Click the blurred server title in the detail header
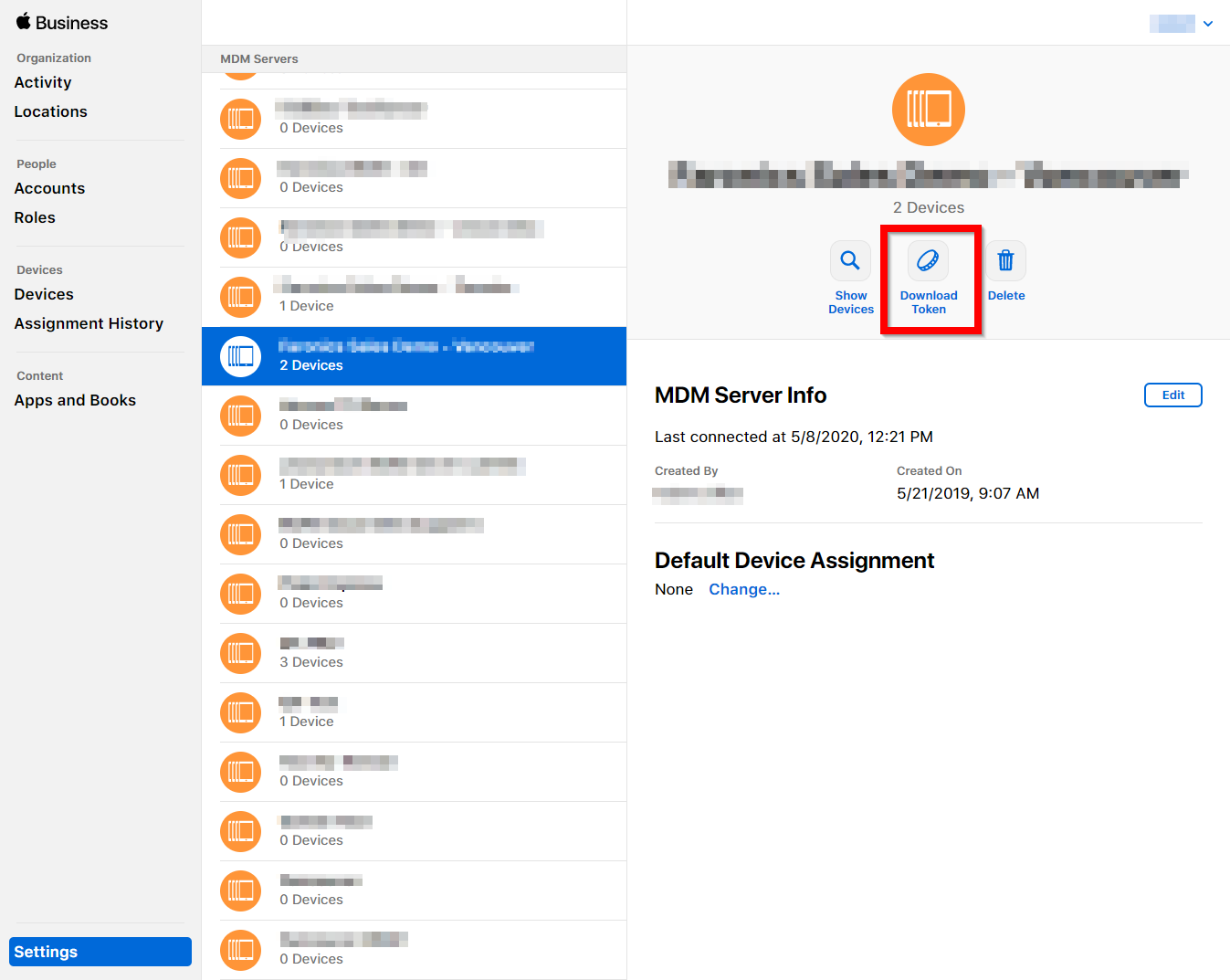This screenshot has width=1230, height=980. click(x=929, y=174)
